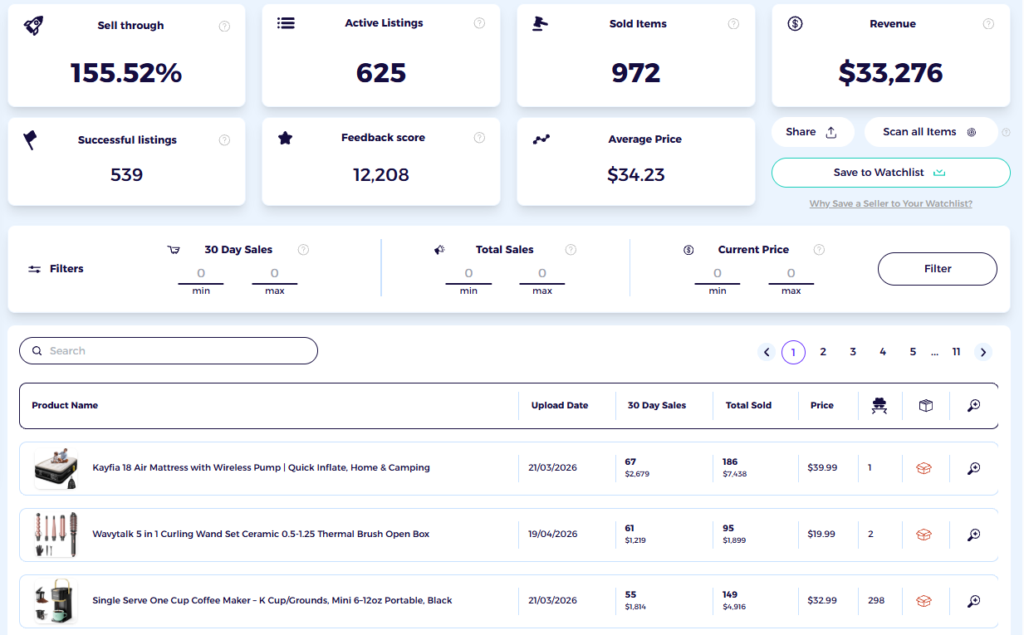Focus the product Search box
The image size is (1024, 635).
click(x=168, y=351)
